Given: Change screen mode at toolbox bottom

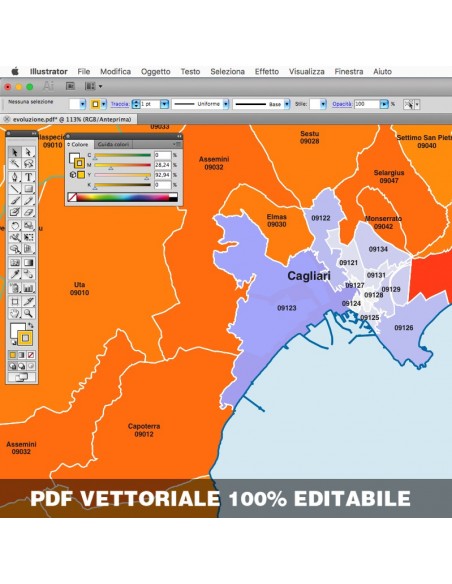Looking at the screenshot, I should click(22, 378).
